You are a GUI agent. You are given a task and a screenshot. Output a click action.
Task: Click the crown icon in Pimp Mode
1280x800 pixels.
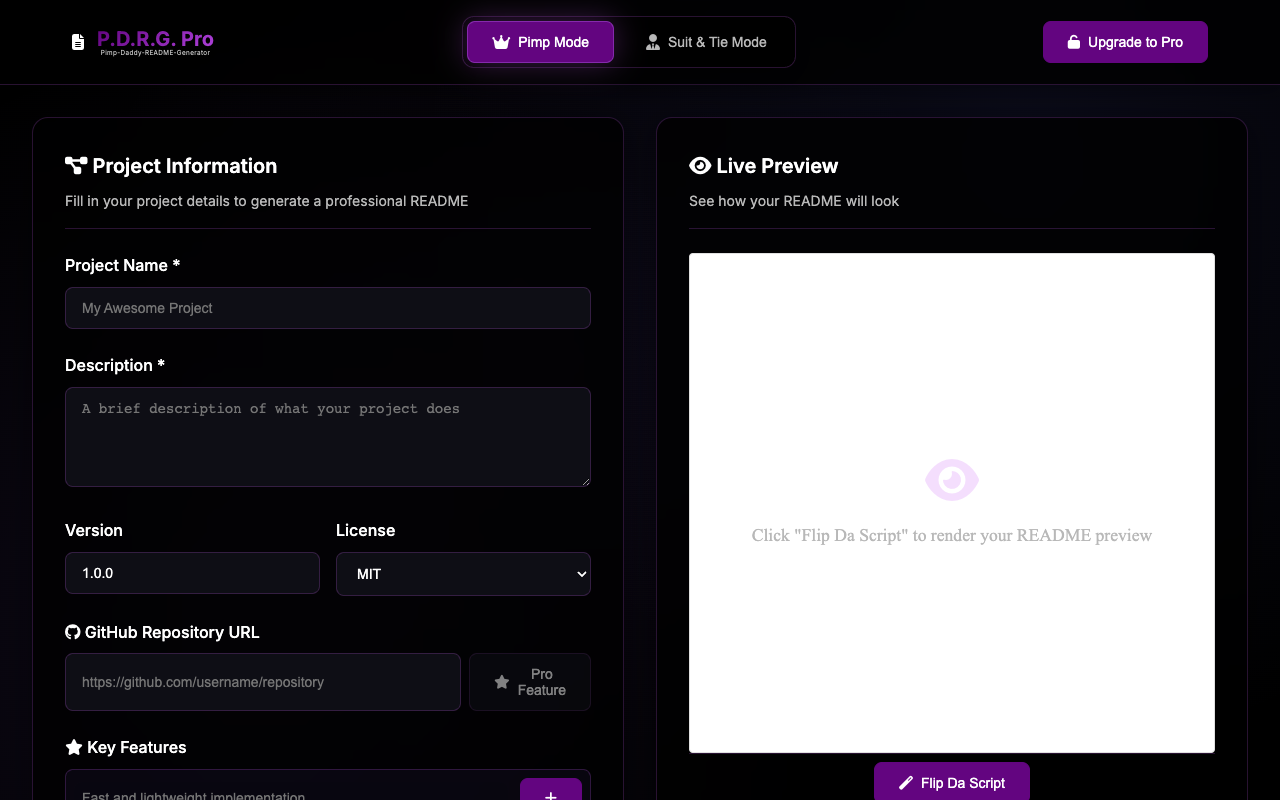tap(501, 43)
